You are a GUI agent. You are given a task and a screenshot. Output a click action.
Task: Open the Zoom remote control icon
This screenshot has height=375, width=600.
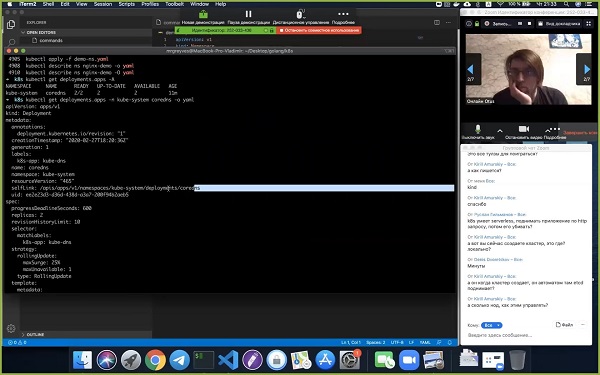click(300, 15)
